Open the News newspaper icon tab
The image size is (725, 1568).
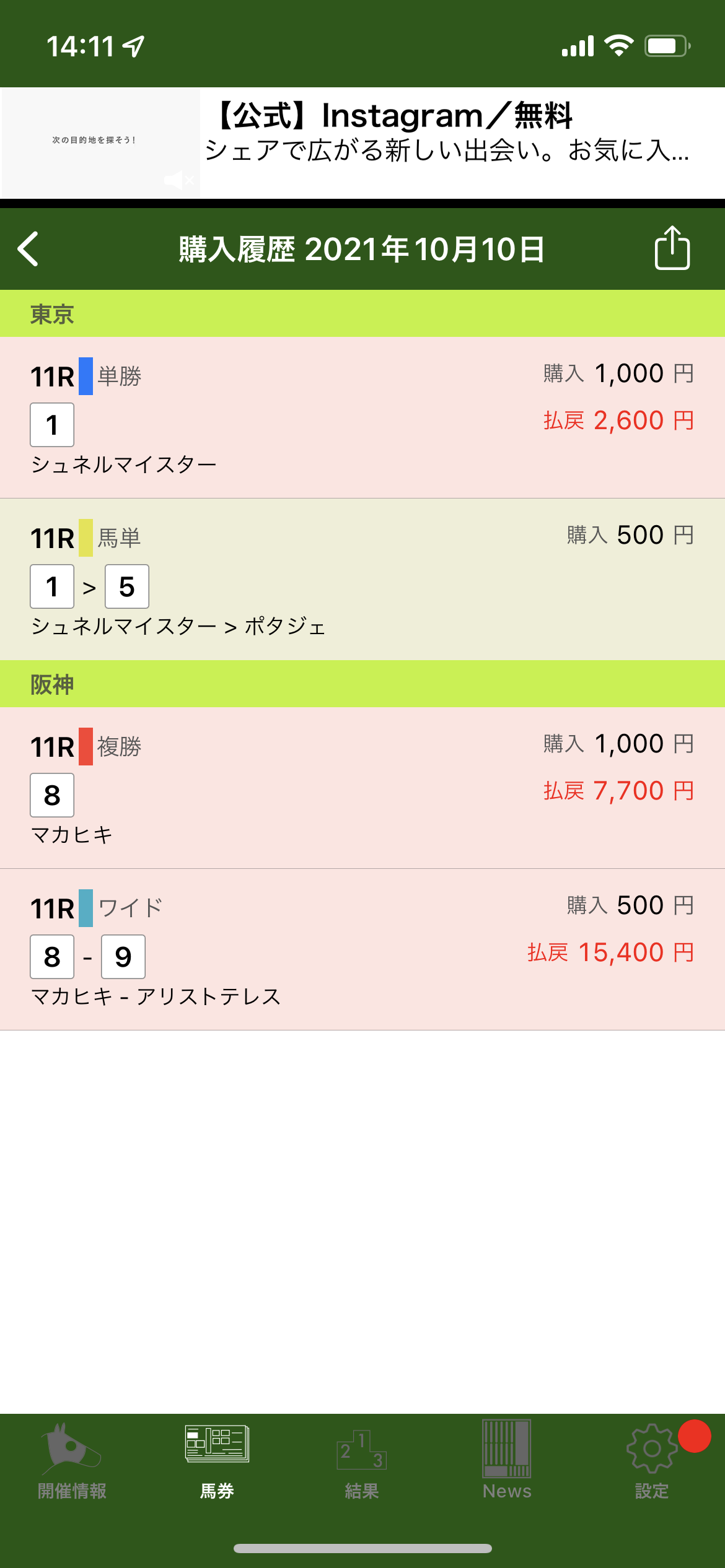[507, 1461]
